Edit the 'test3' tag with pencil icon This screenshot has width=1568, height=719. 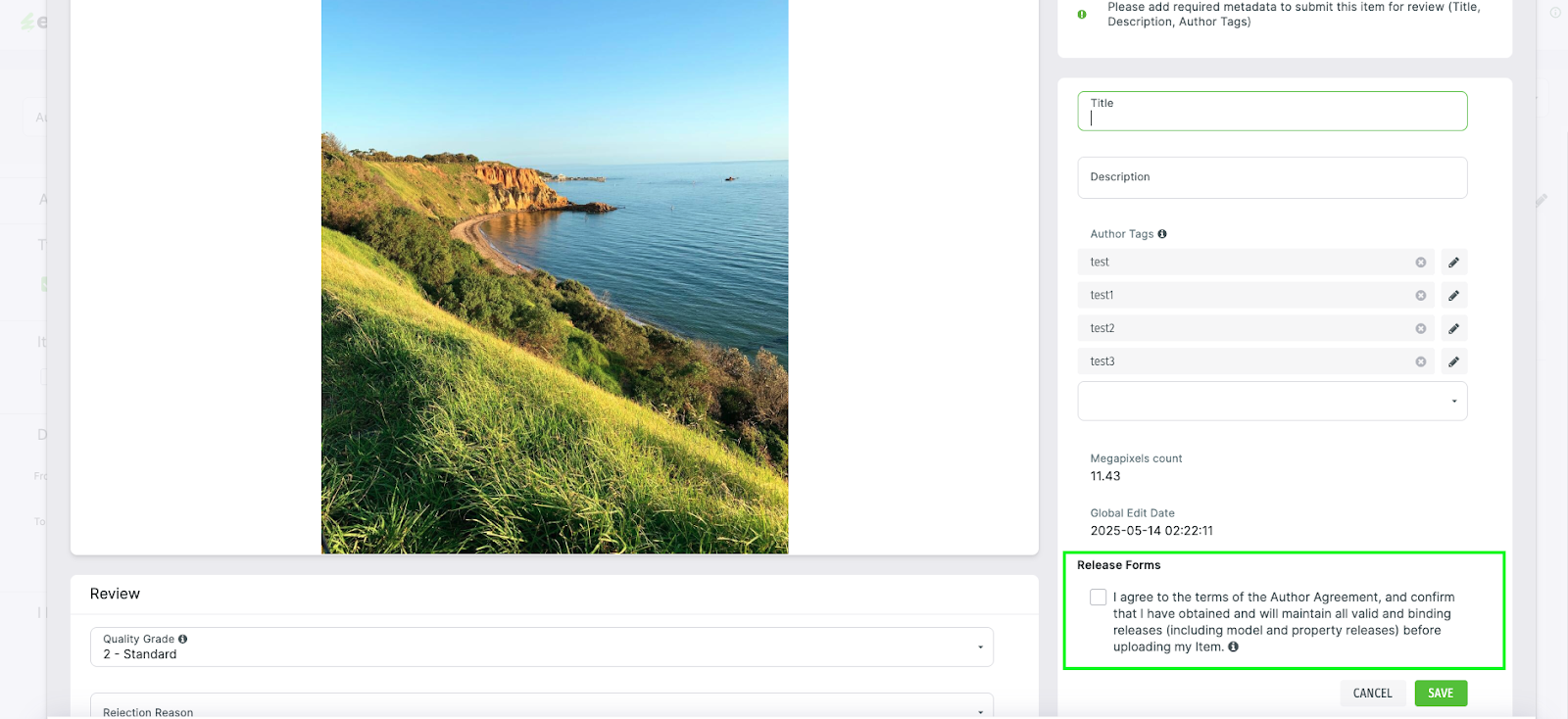coord(1453,362)
